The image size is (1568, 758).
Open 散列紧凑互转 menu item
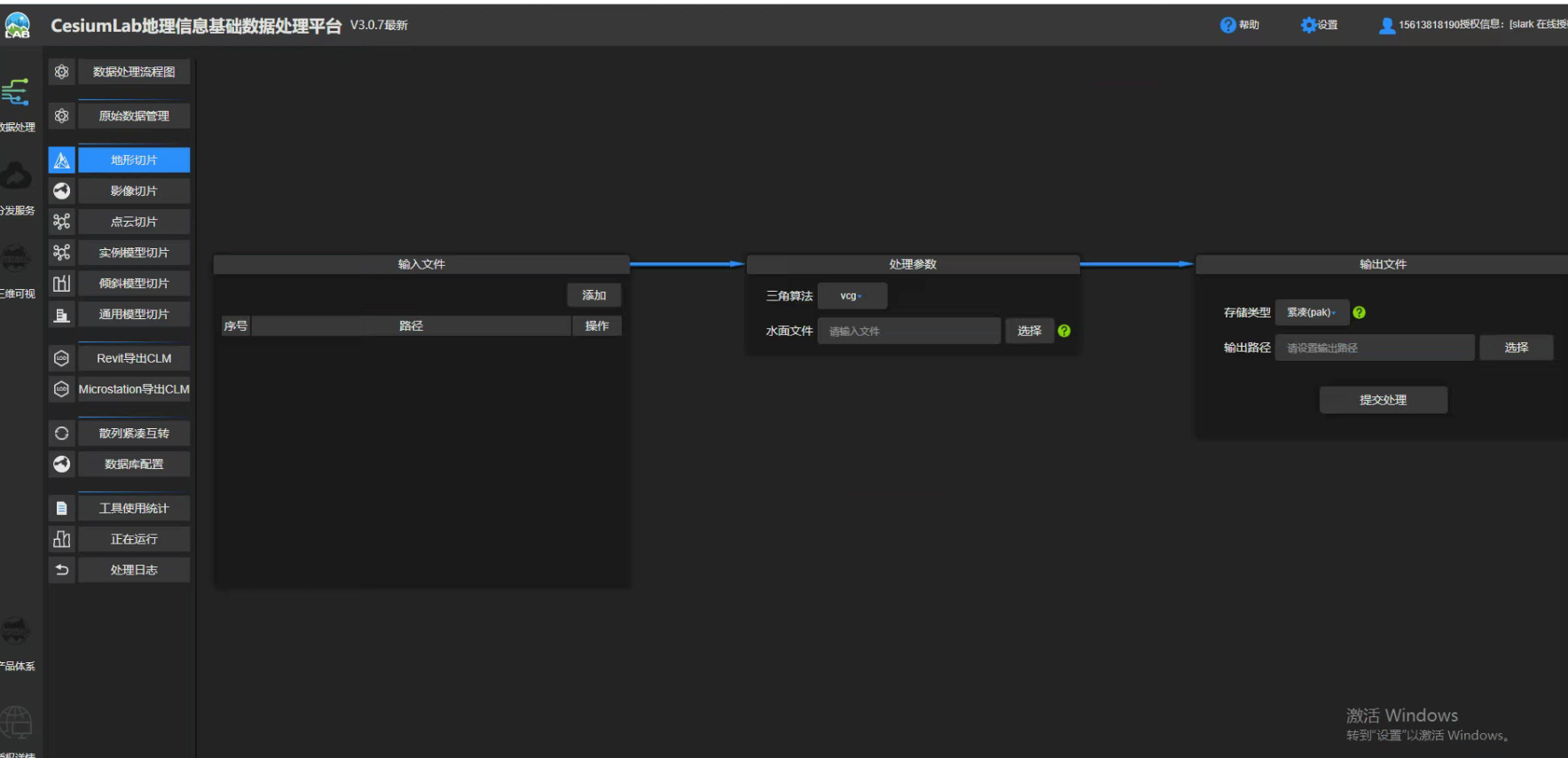click(134, 434)
